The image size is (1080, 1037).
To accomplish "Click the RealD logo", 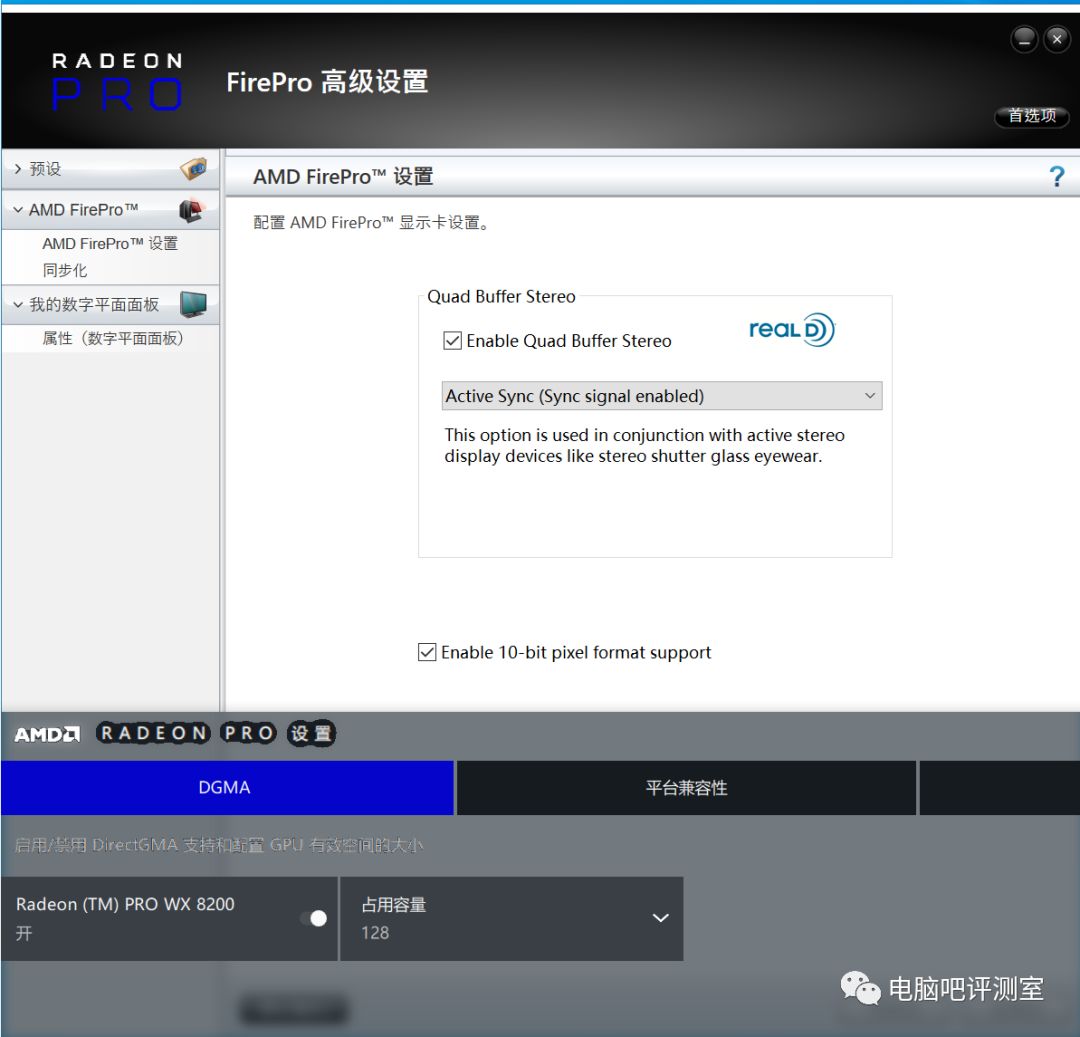I will click(x=792, y=330).
